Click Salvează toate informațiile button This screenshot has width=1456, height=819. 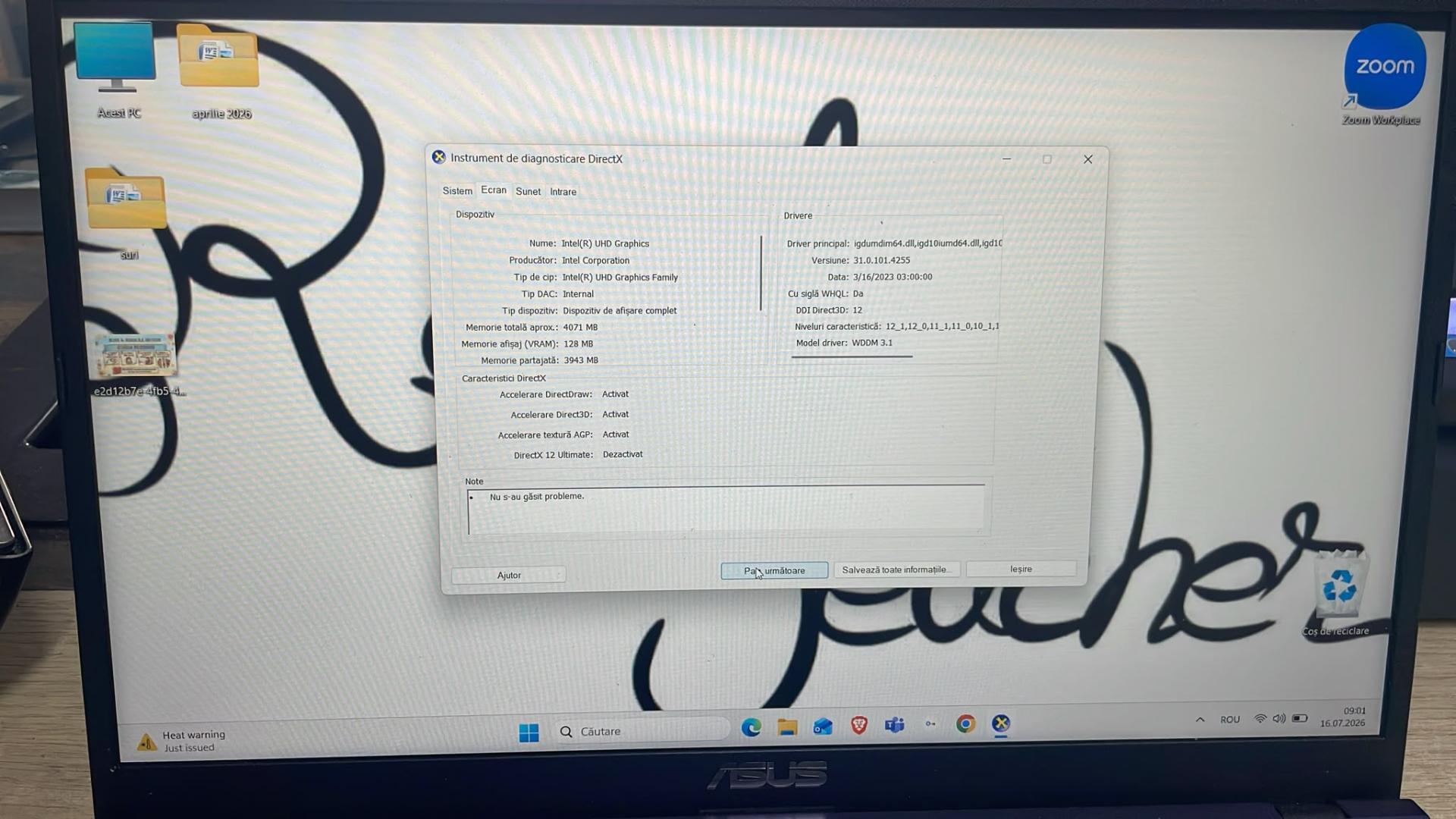896,570
